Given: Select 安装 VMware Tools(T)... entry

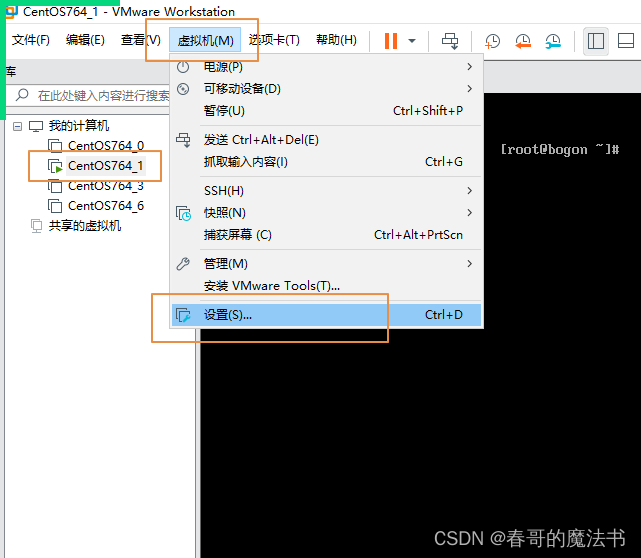Looking at the screenshot, I should (326, 286).
